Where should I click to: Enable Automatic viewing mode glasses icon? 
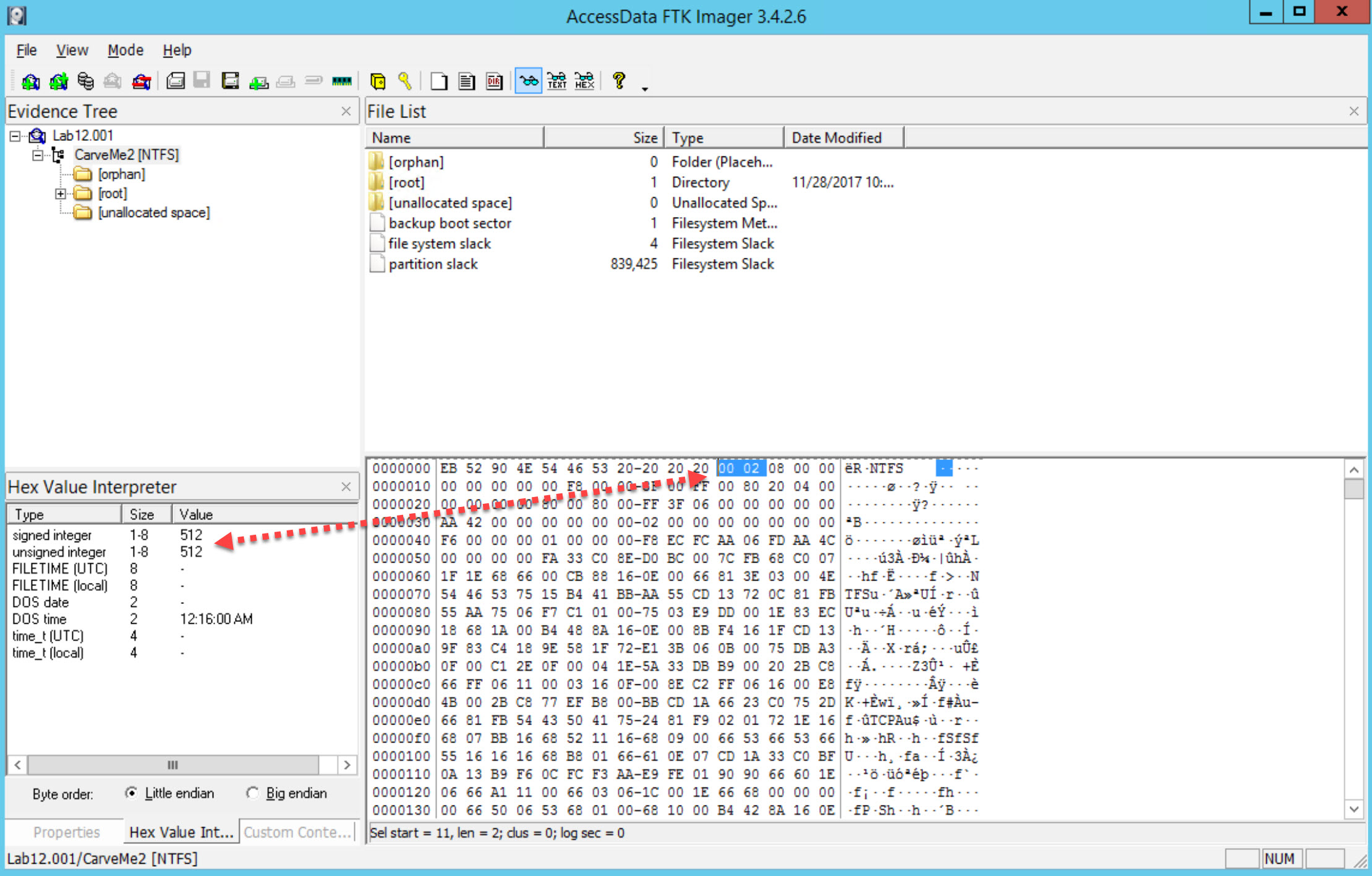coord(527,81)
